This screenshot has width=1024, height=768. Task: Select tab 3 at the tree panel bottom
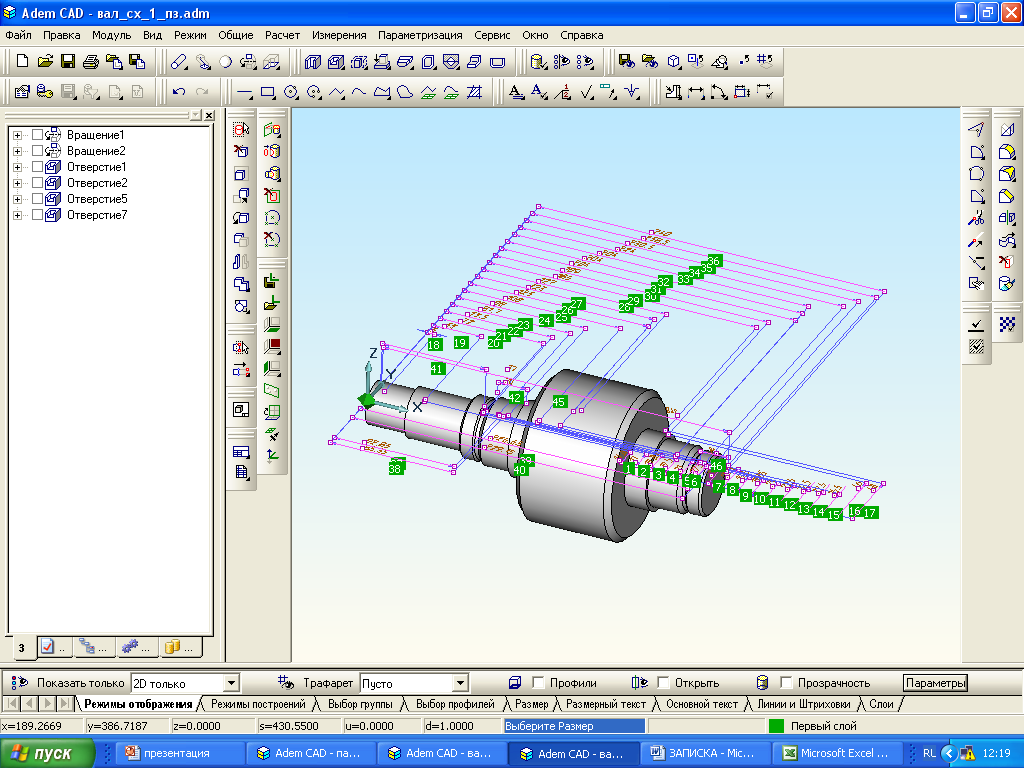pos(22,647)
